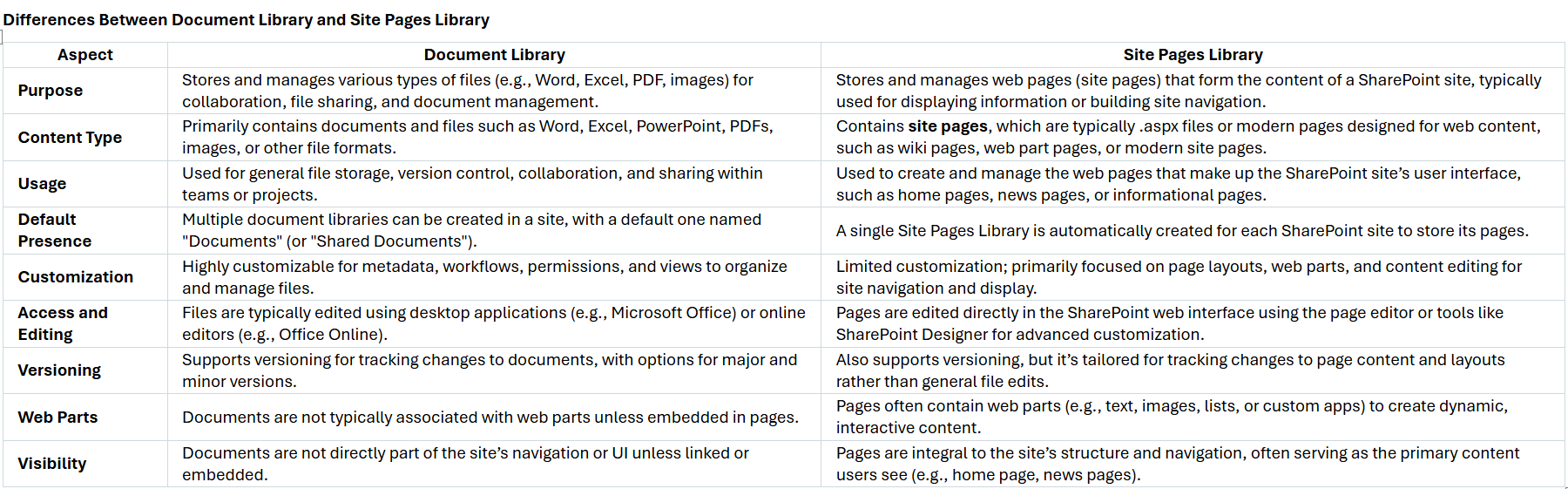Viewport: 1568px width, 489px height.
Task: Select the 'Document Library' column header cell
Action: 494,55
